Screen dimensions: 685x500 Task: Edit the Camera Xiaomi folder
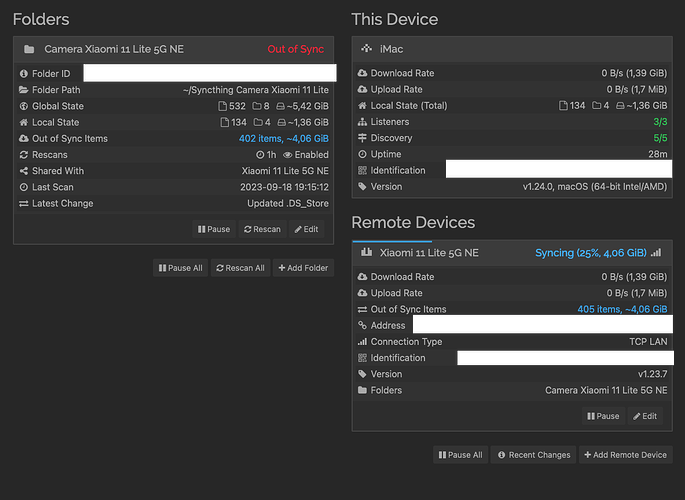pyautogui.click(x=306, y=229)
